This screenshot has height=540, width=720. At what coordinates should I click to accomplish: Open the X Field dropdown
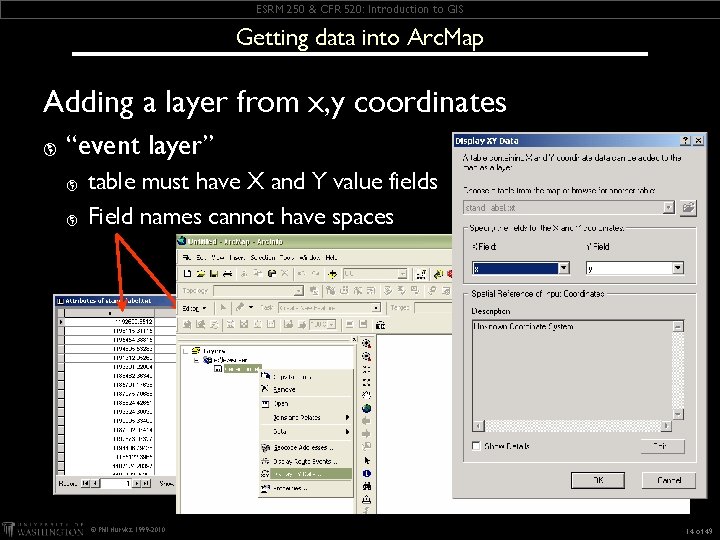tap(564, 268)
